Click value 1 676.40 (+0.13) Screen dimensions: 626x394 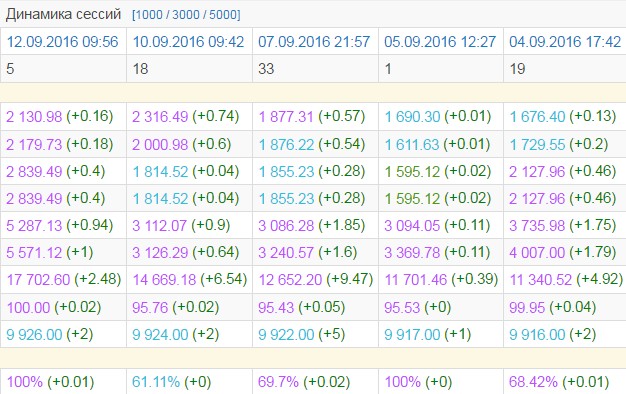pos(563,117)
